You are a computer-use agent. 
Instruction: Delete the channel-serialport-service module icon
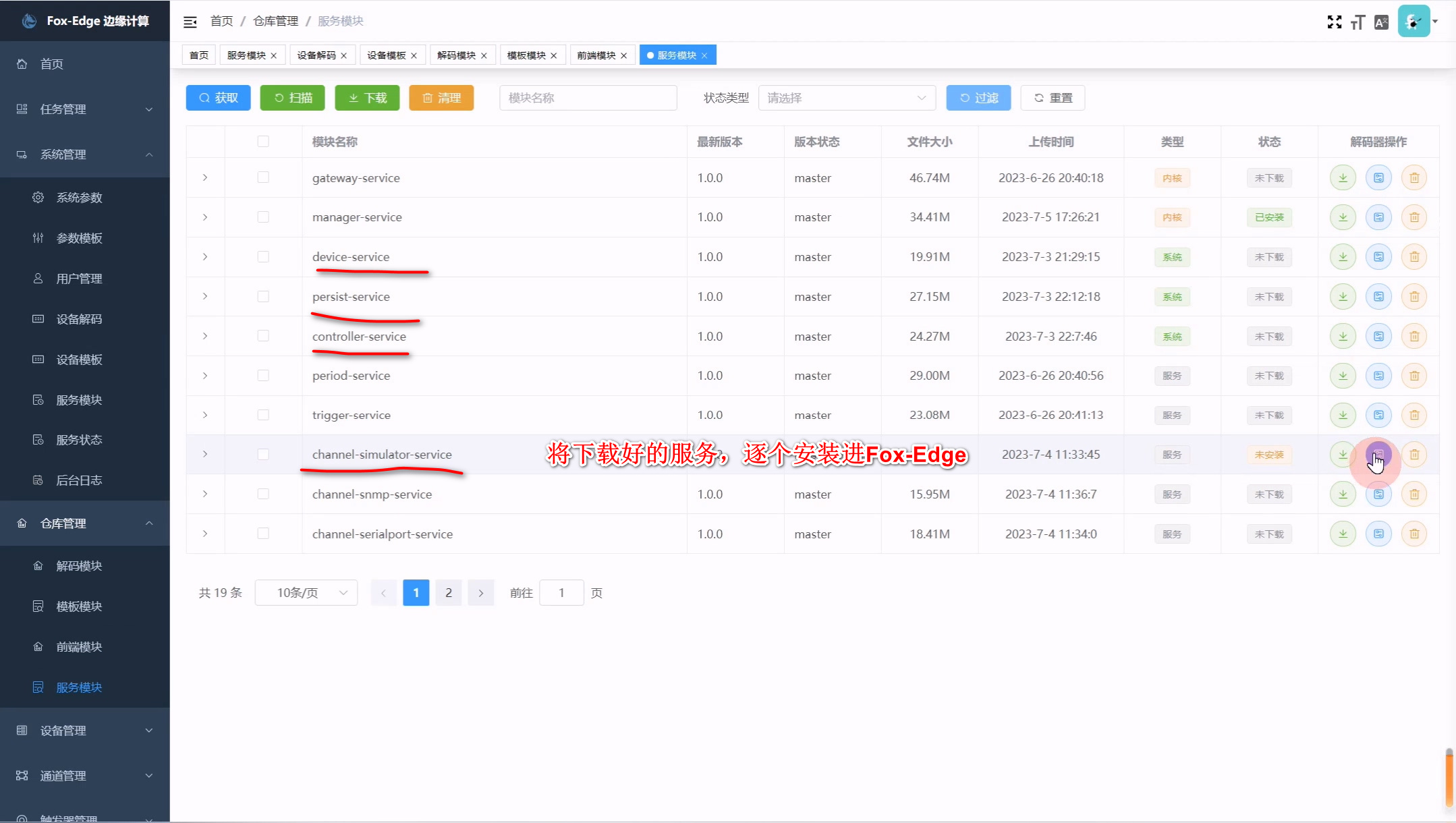pos(1414,534)
